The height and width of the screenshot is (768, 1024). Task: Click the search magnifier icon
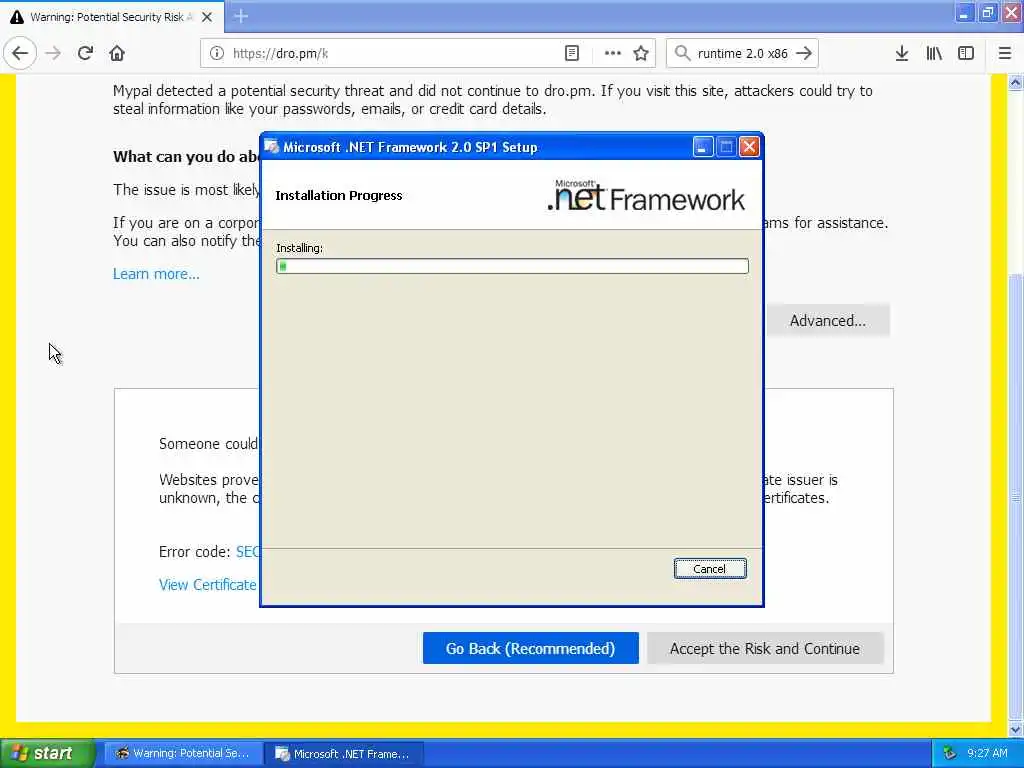(x=682, y=54)
